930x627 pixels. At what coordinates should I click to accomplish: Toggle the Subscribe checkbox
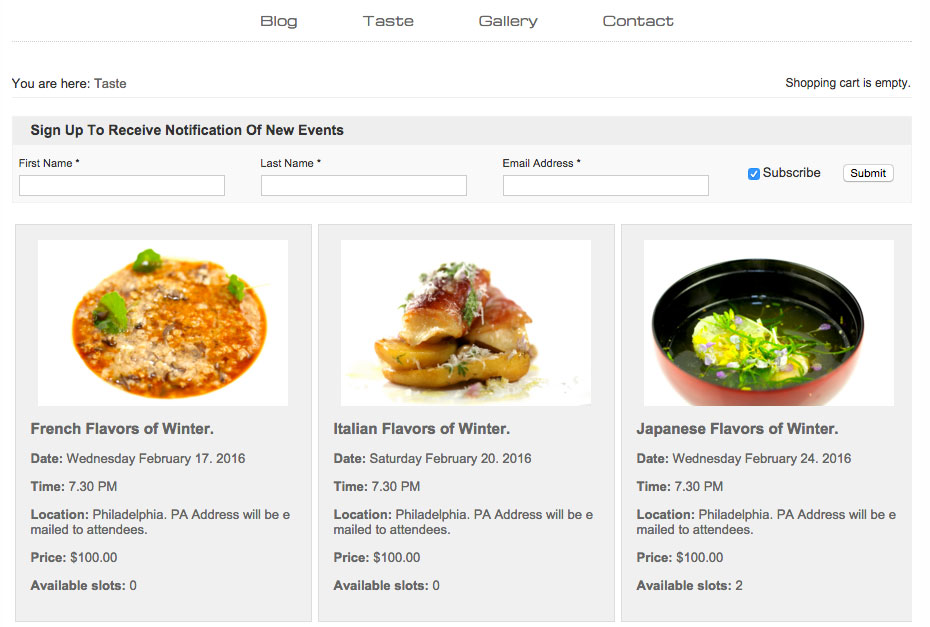coord(753,174)
